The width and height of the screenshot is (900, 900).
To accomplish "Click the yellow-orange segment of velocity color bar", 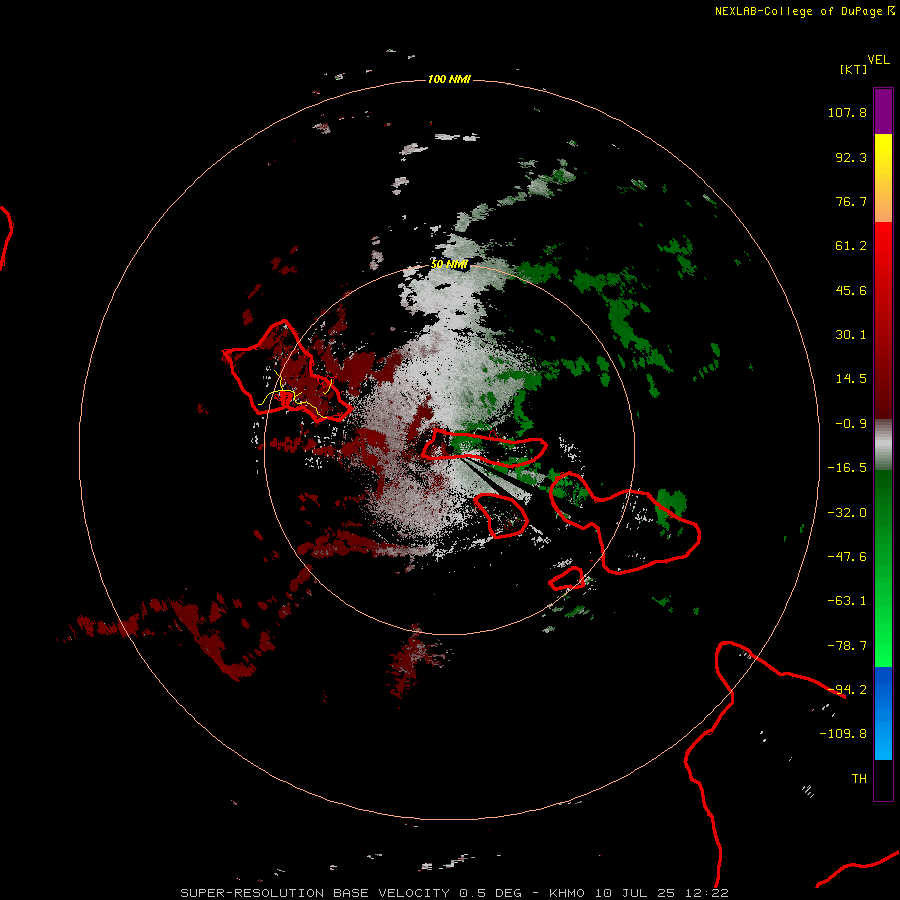I will pyautogui.click(x=883, y=178).
